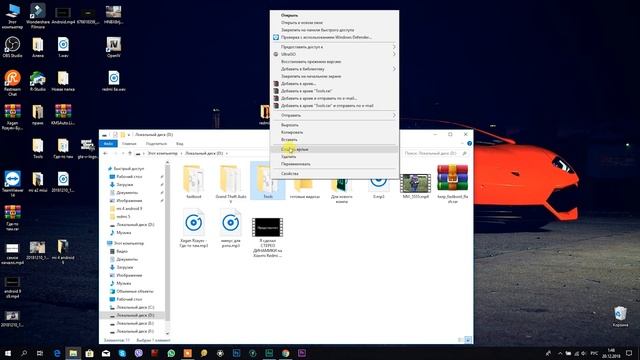Open Видео under Этот компьютер
The height and width of the screenshot is (360, 640).
[122, 251]
